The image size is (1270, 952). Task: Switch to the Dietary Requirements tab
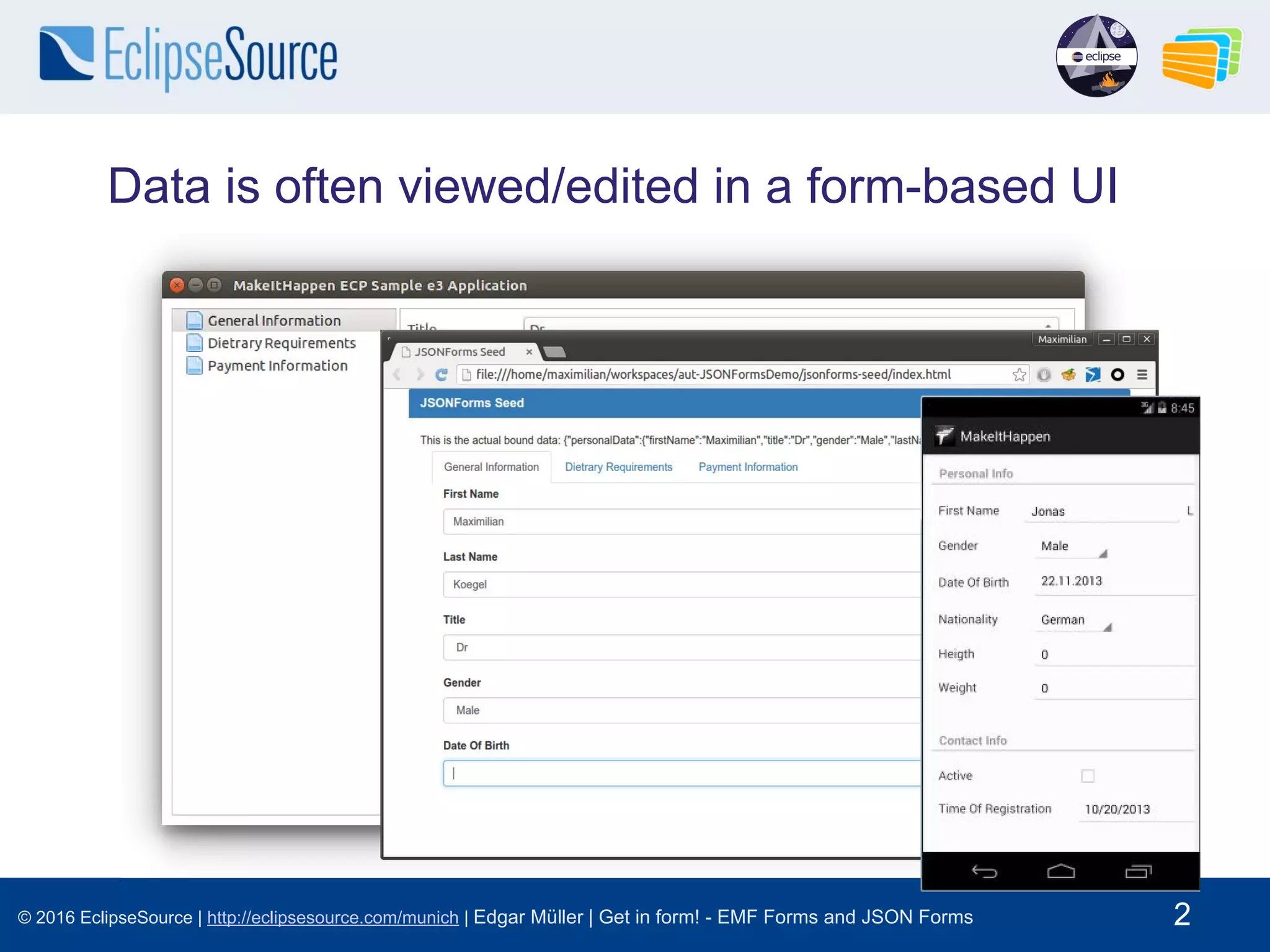[618, 467]
